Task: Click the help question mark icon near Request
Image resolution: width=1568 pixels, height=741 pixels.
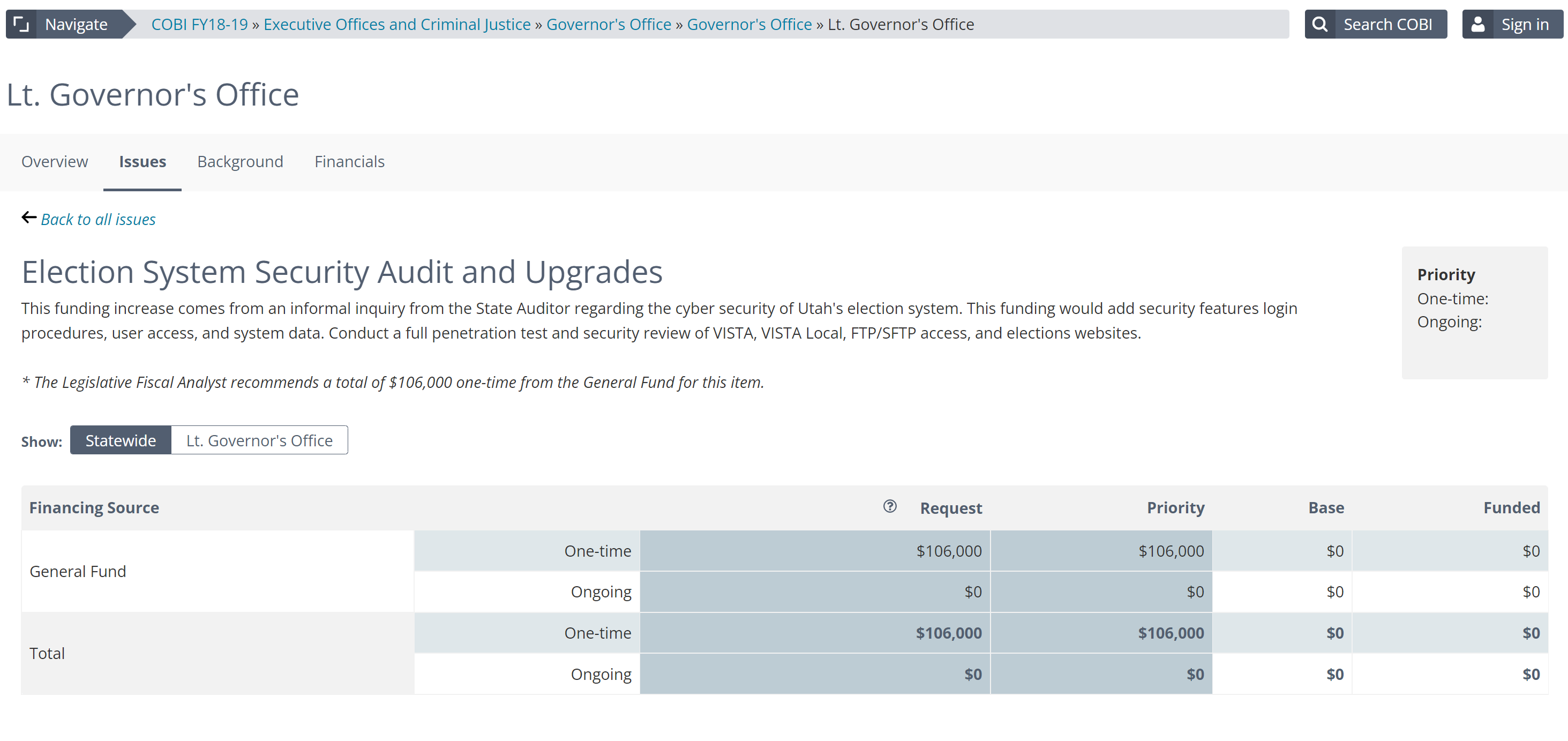Action: tap(889, 506)
